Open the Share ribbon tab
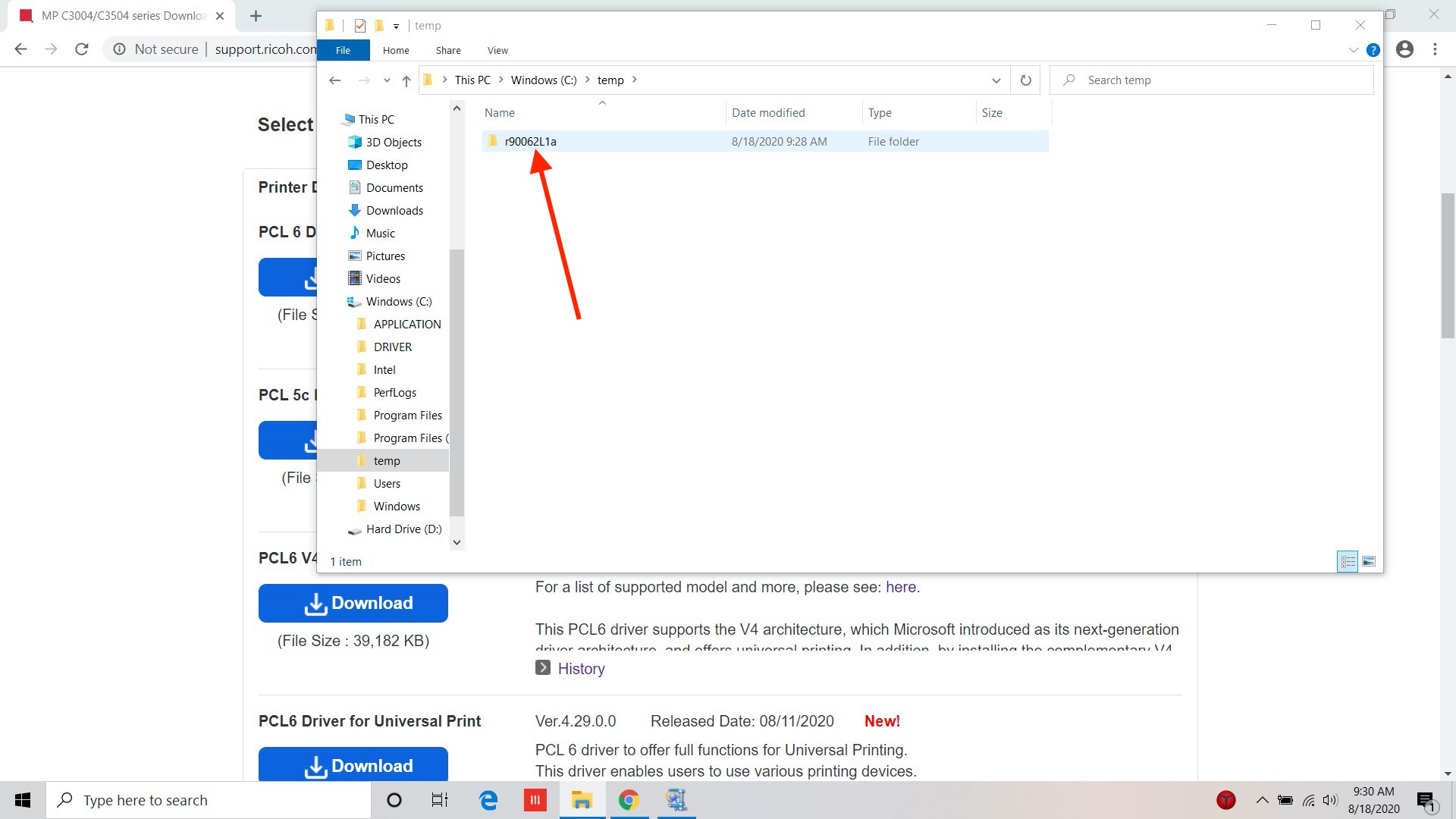This screenshot has width=1456, height=819. click(448, 50)
